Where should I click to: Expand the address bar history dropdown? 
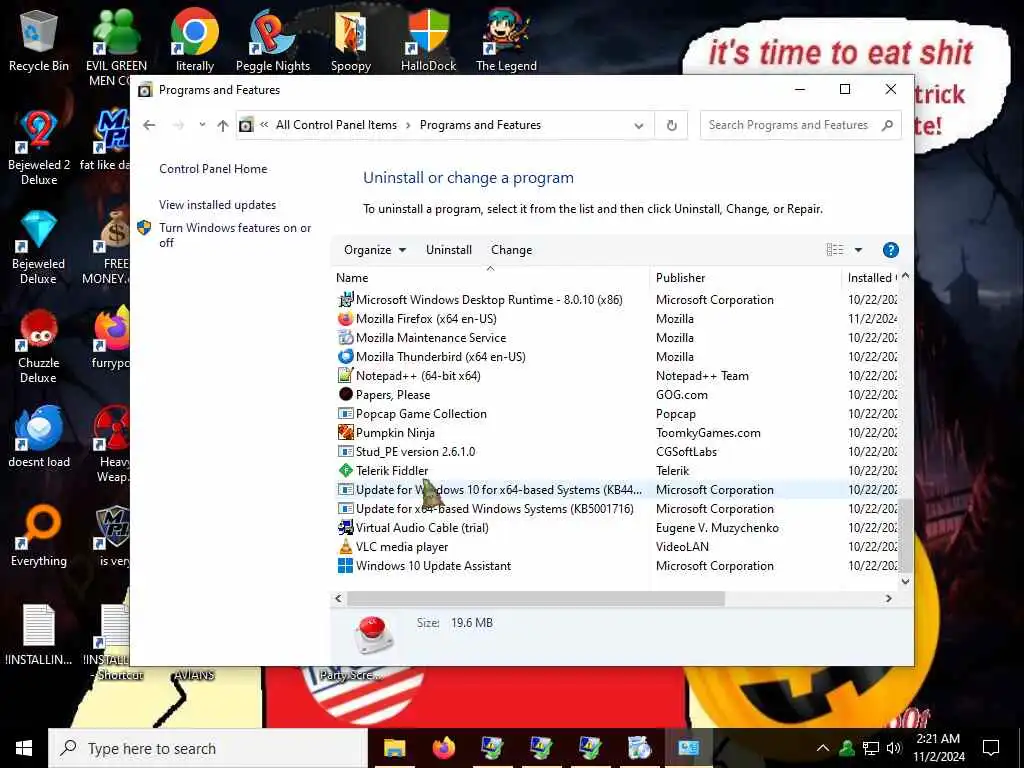pos(639,125)
